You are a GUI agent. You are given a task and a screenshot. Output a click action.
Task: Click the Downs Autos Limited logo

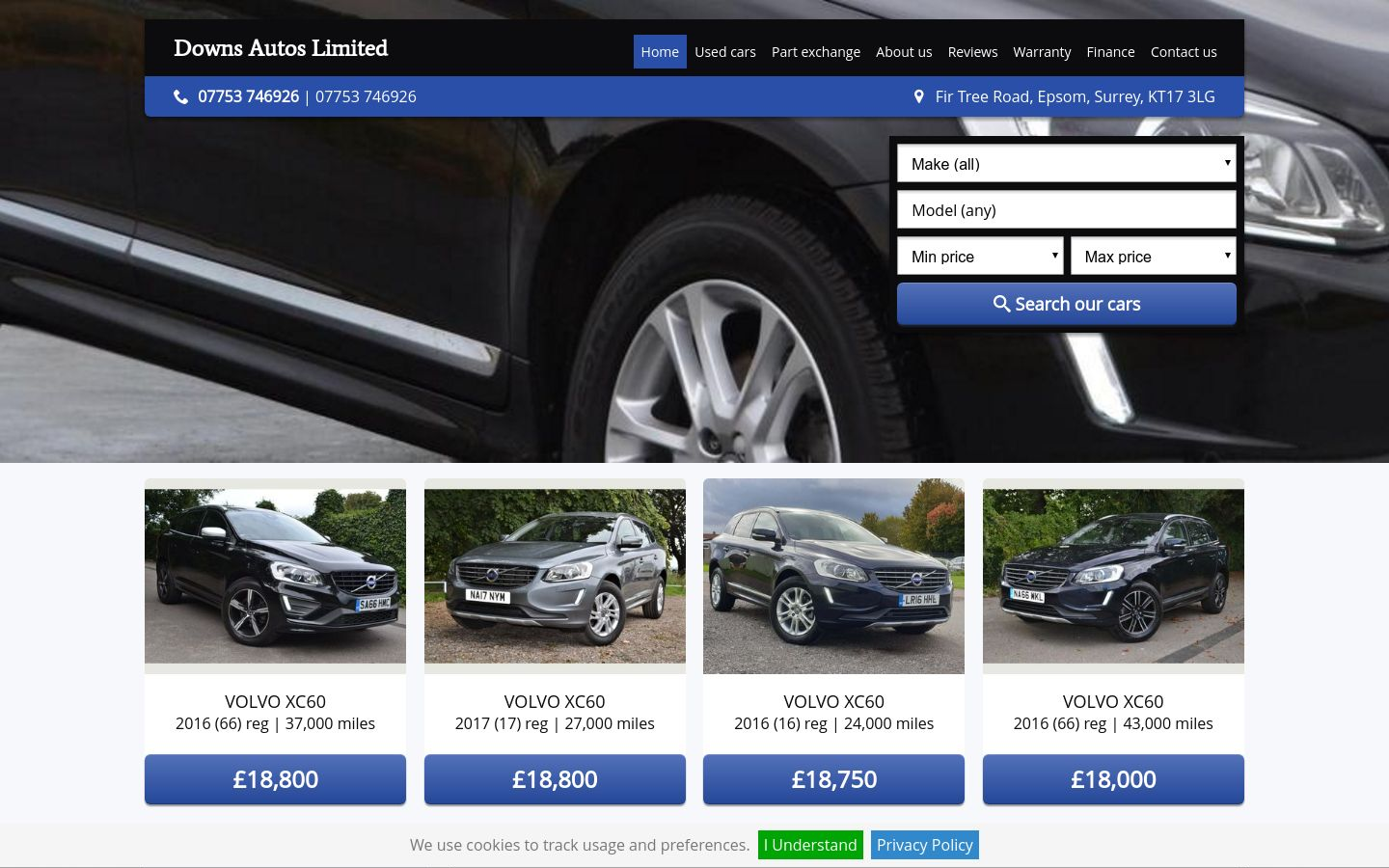click(x=281, y=48)
